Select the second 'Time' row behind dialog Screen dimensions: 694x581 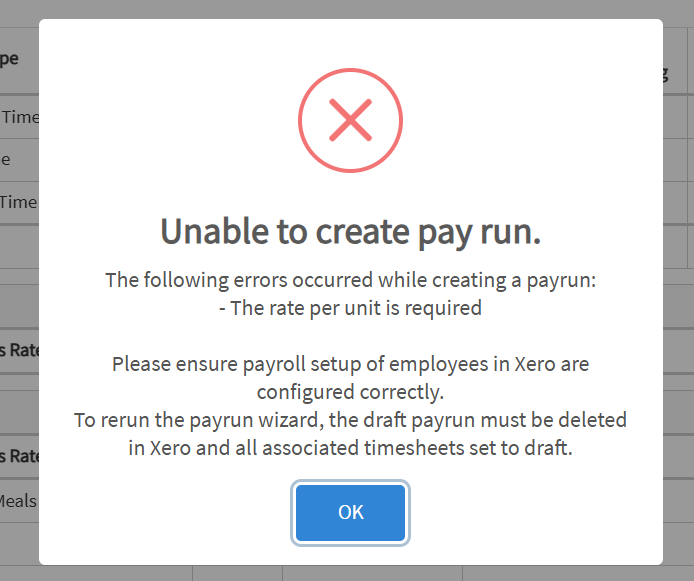pyautogui.click(x=19, y=202)
